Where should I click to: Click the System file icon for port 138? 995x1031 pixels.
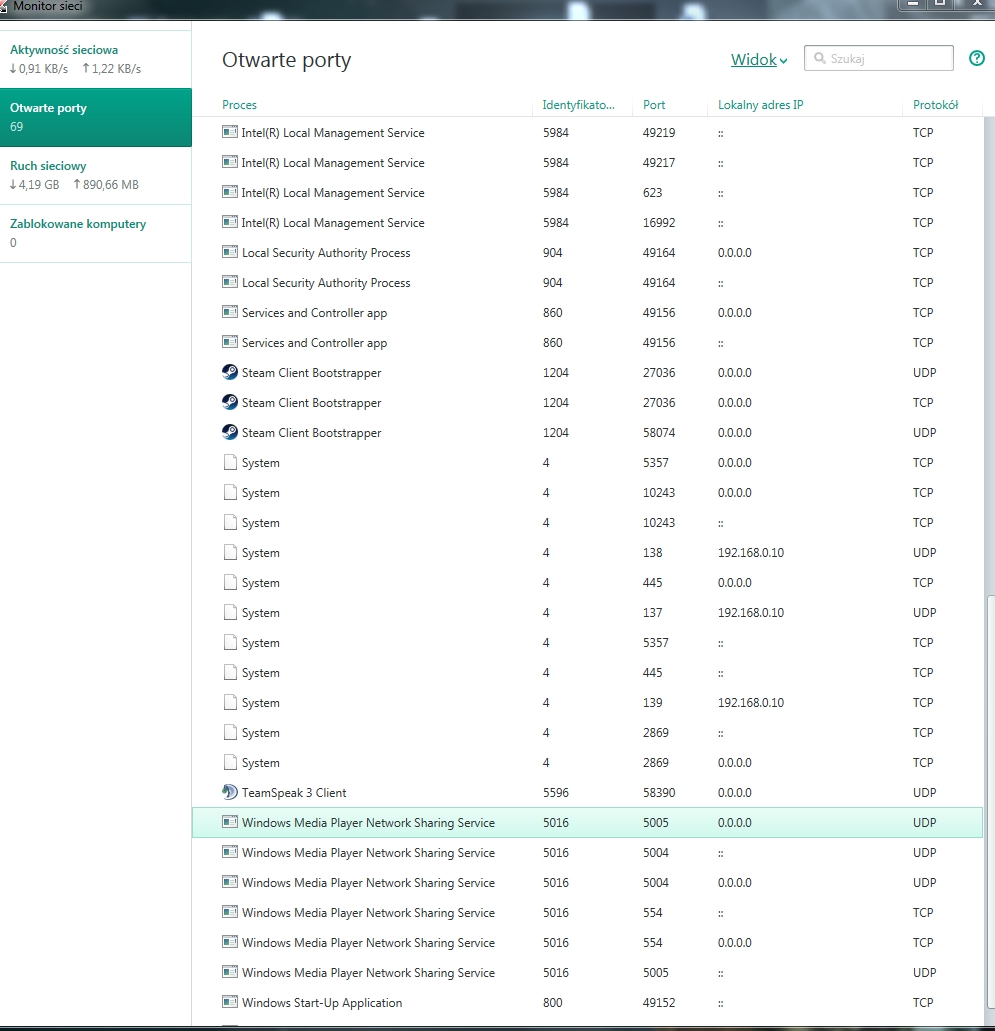coord(230,552)
